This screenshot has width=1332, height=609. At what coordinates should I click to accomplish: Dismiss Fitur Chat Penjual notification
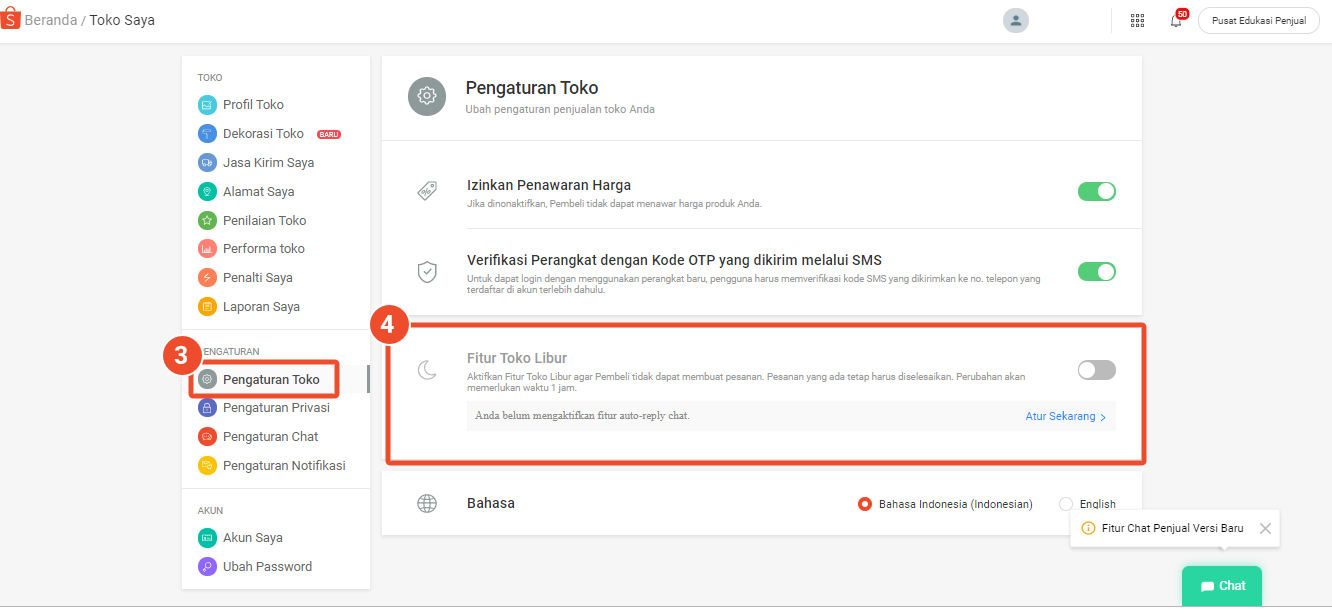(1265, 529)
